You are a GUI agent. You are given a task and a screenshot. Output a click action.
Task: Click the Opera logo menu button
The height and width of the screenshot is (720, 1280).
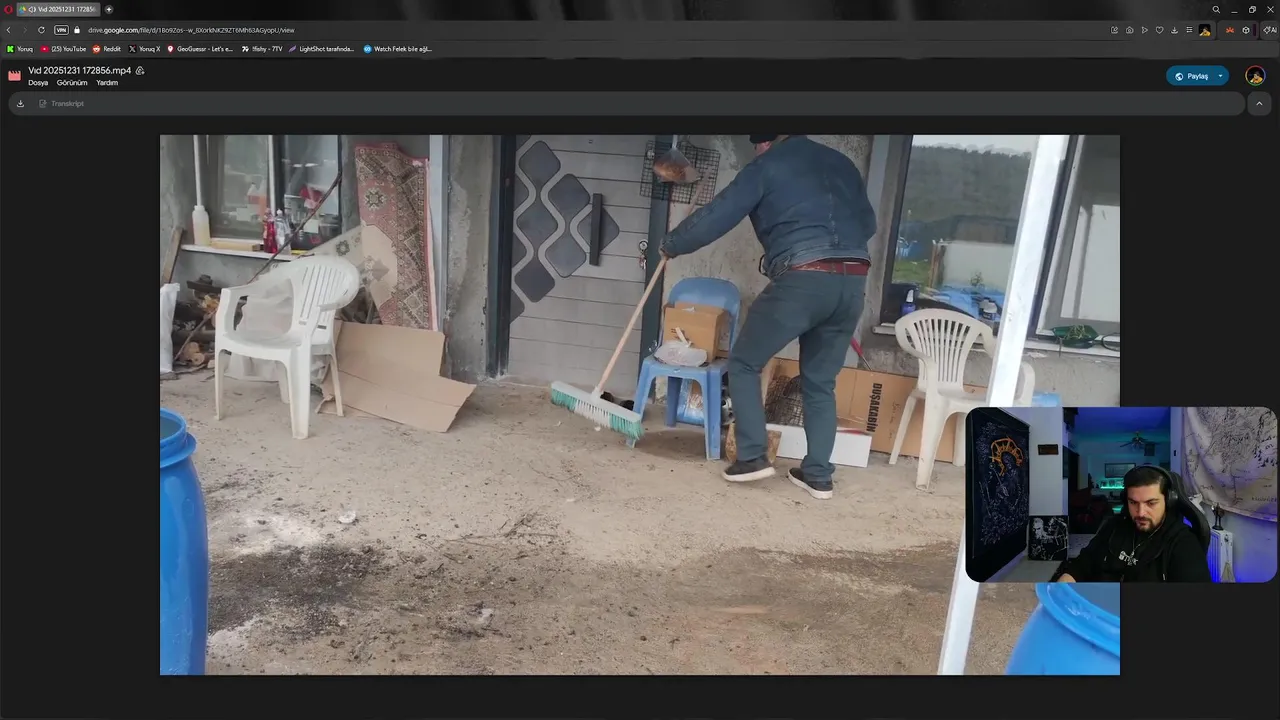[8, 9]
